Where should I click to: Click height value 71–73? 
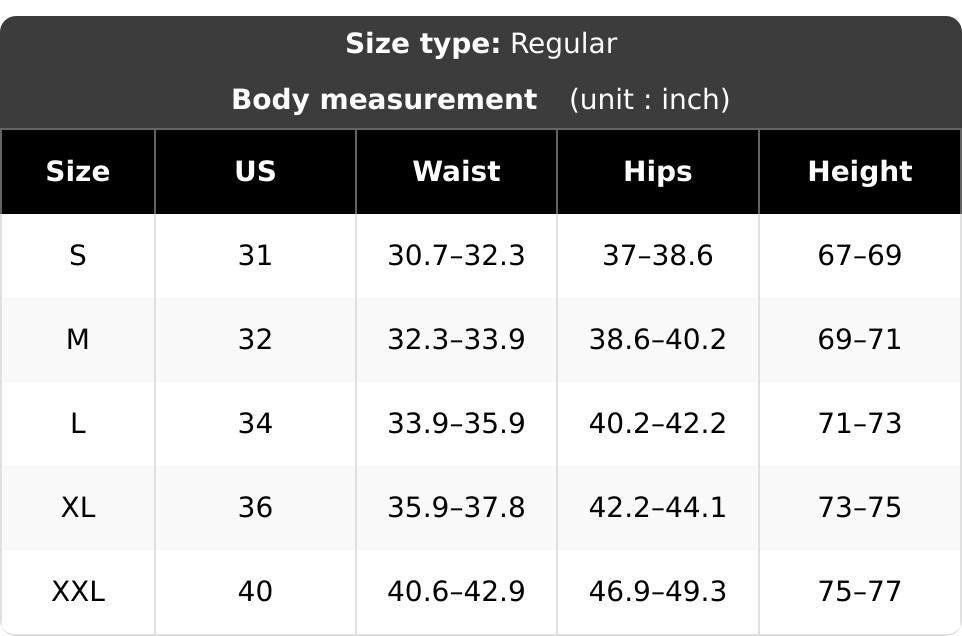point(860,423)
